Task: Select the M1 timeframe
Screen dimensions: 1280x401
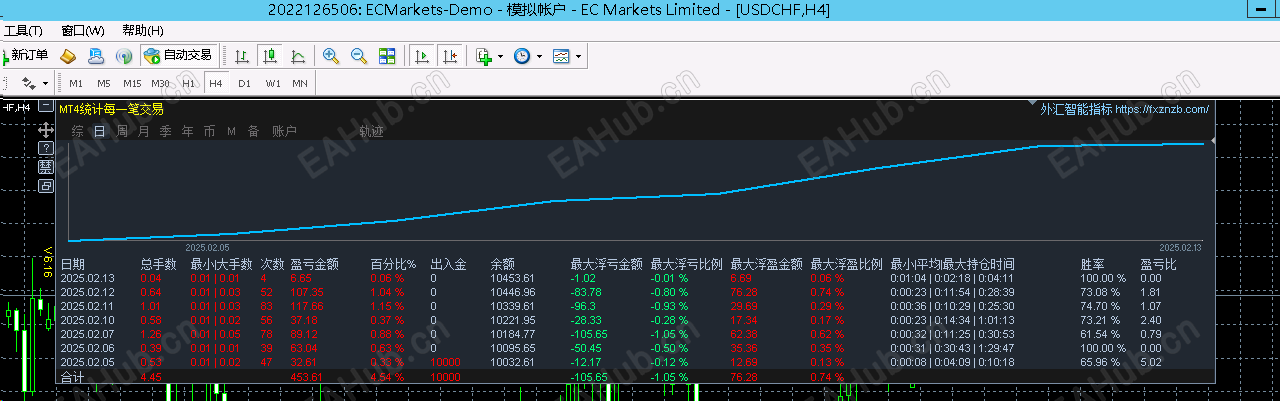Action: [x=76, y=83]
